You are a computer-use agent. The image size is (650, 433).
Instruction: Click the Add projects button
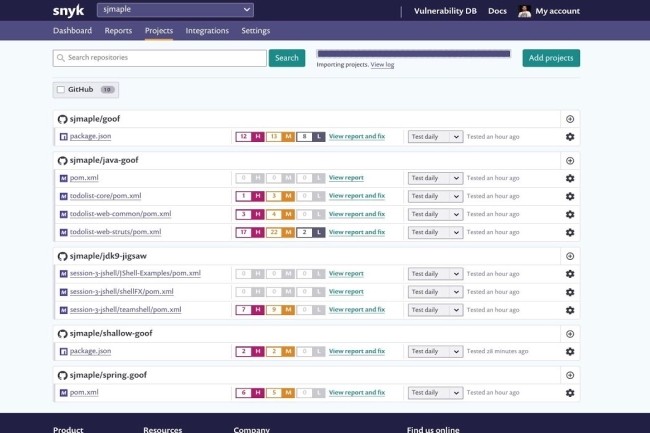pos(551,58)
